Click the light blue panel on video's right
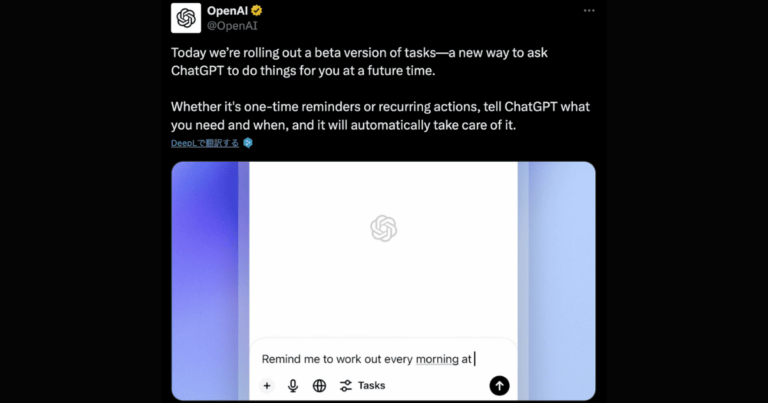 pyautogui.click(x=560, y=280)
